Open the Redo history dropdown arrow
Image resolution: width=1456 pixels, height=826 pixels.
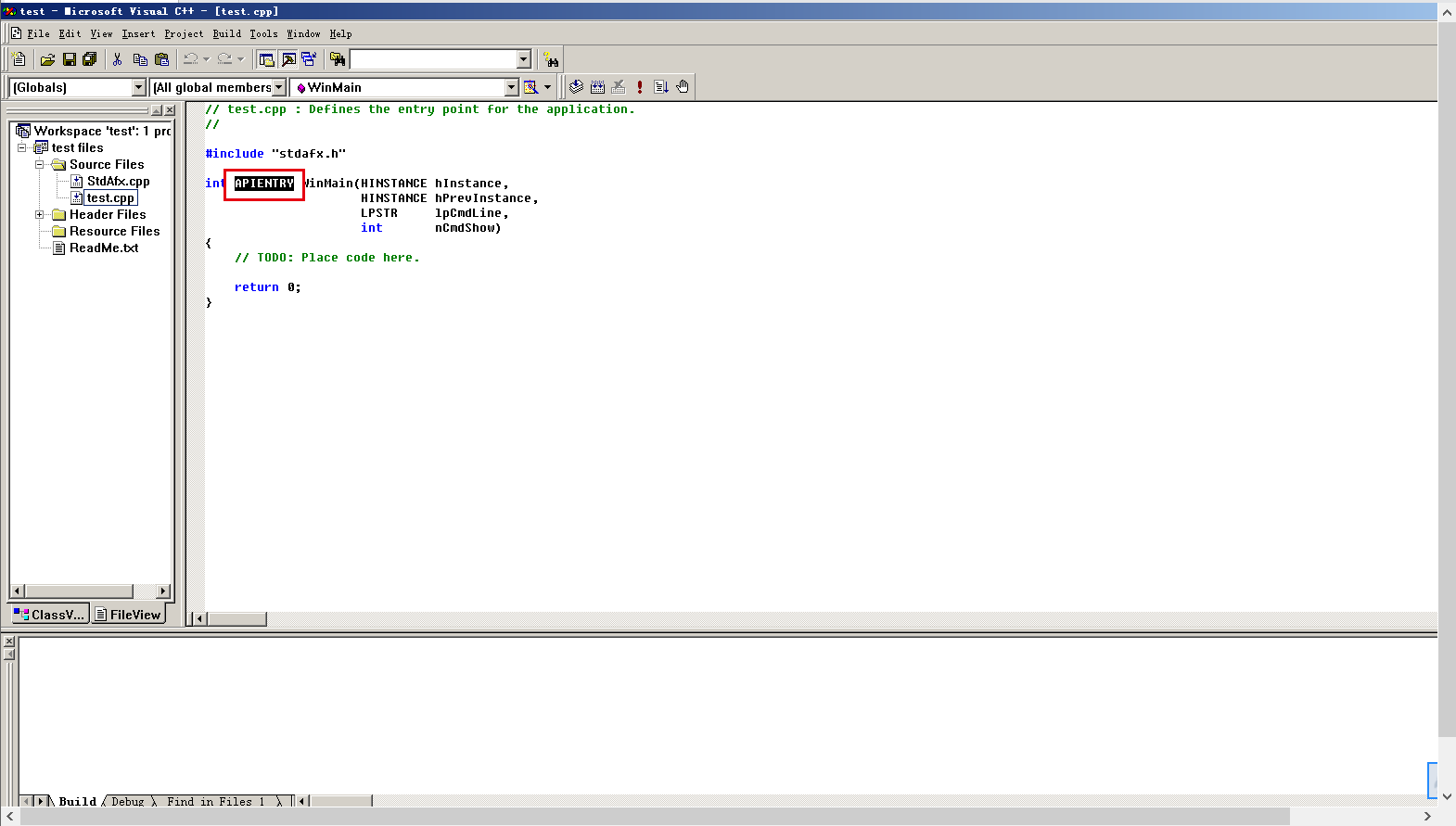pos(240,59)
